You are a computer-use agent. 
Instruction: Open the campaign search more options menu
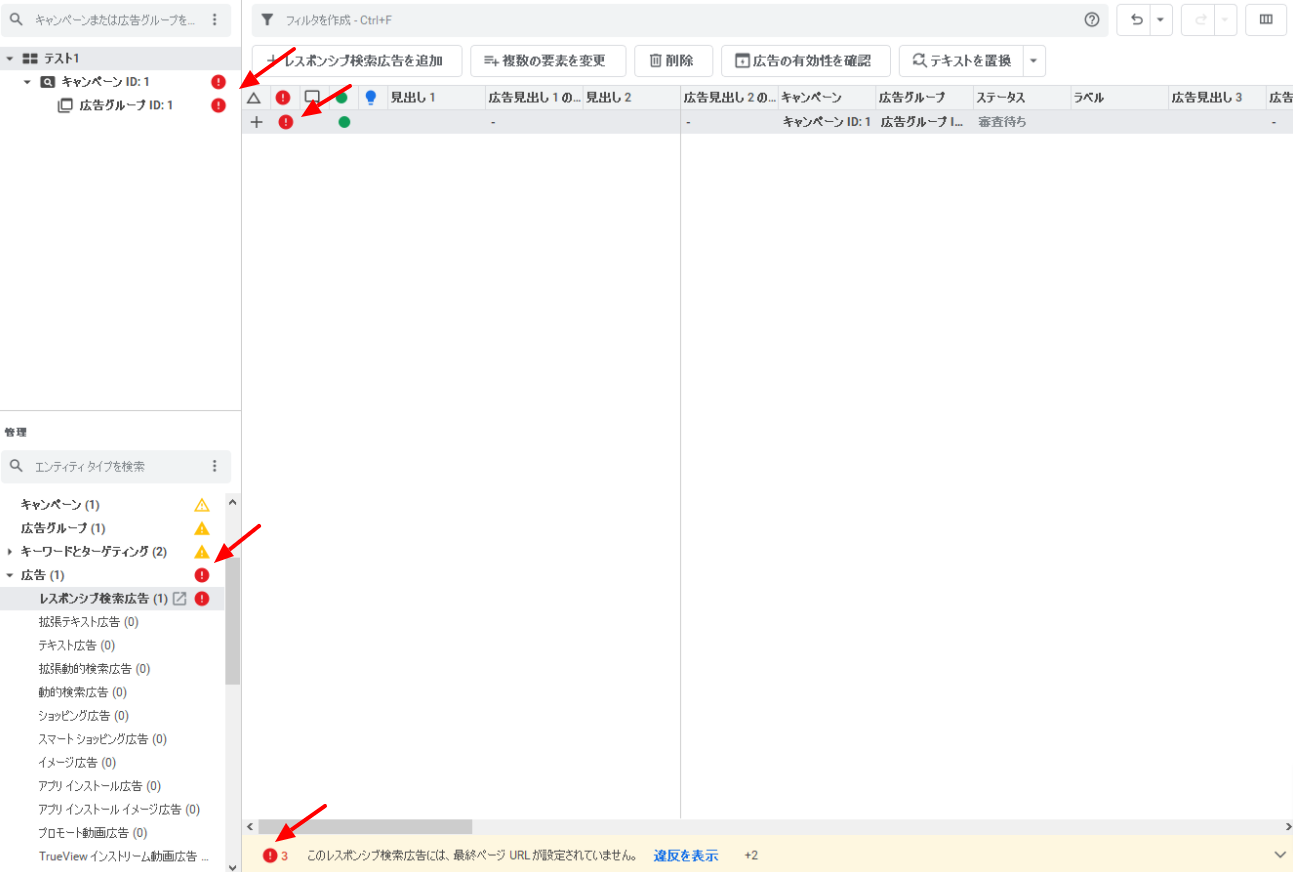click(x=214, y=20)
